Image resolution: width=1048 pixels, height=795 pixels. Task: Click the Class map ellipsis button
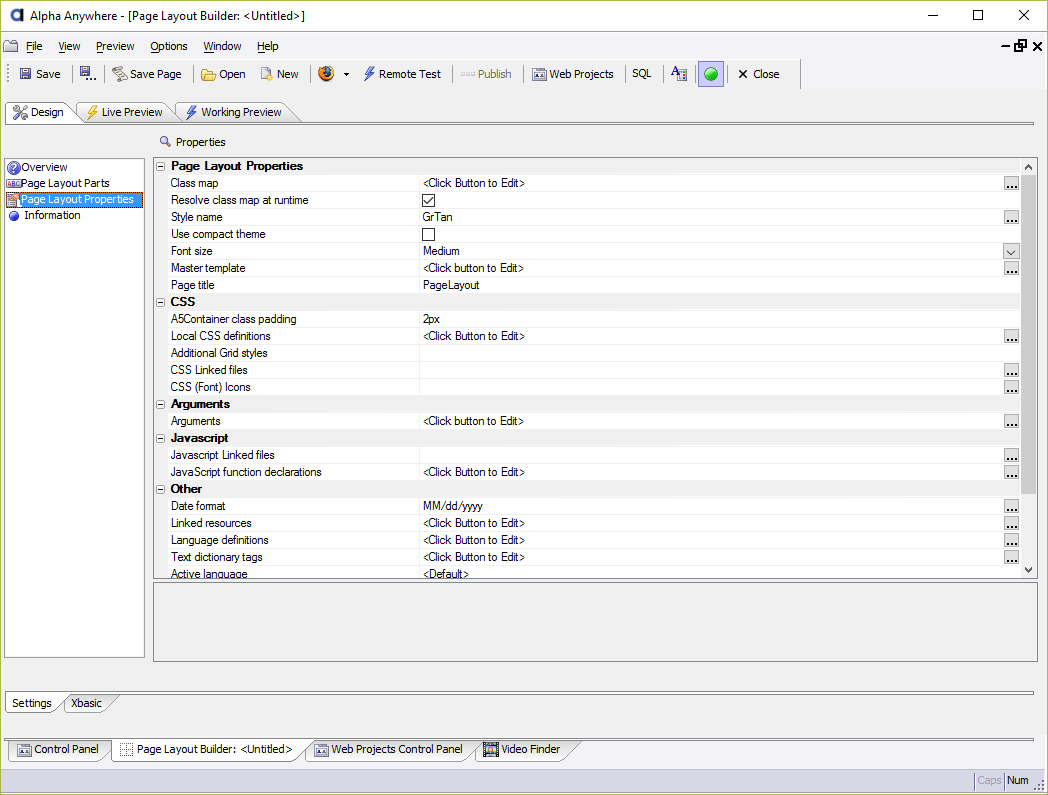click(x=1011, y=184)
